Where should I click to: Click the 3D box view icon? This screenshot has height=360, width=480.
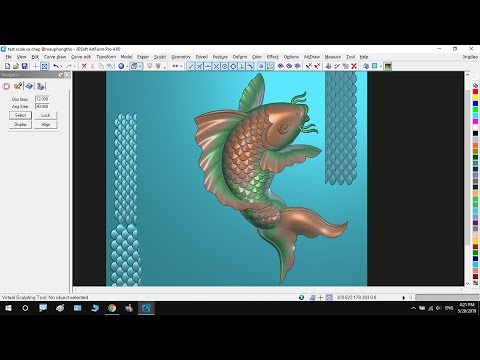pyautogui.click(x=134, y=66)
